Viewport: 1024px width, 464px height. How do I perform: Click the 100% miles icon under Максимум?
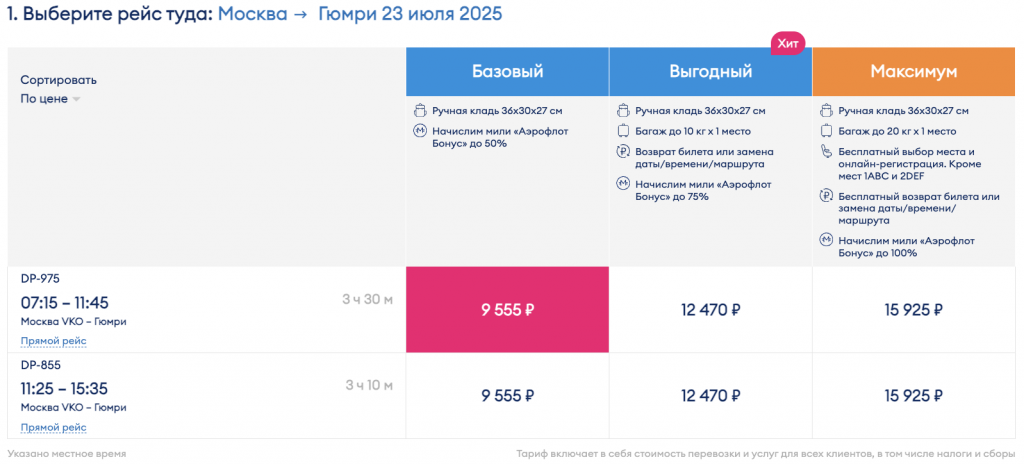827,240
